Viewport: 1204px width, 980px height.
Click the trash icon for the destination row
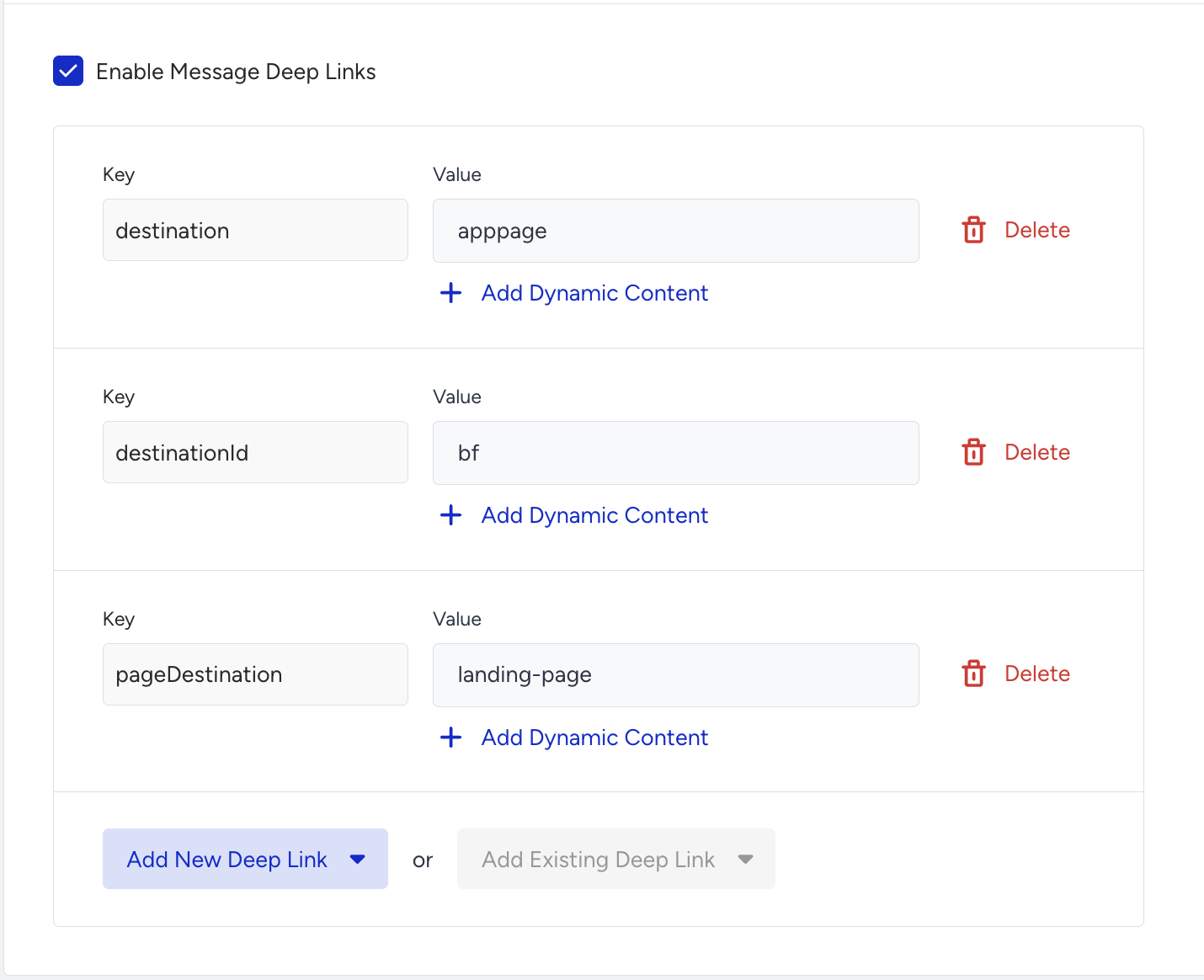click(973, 230)
